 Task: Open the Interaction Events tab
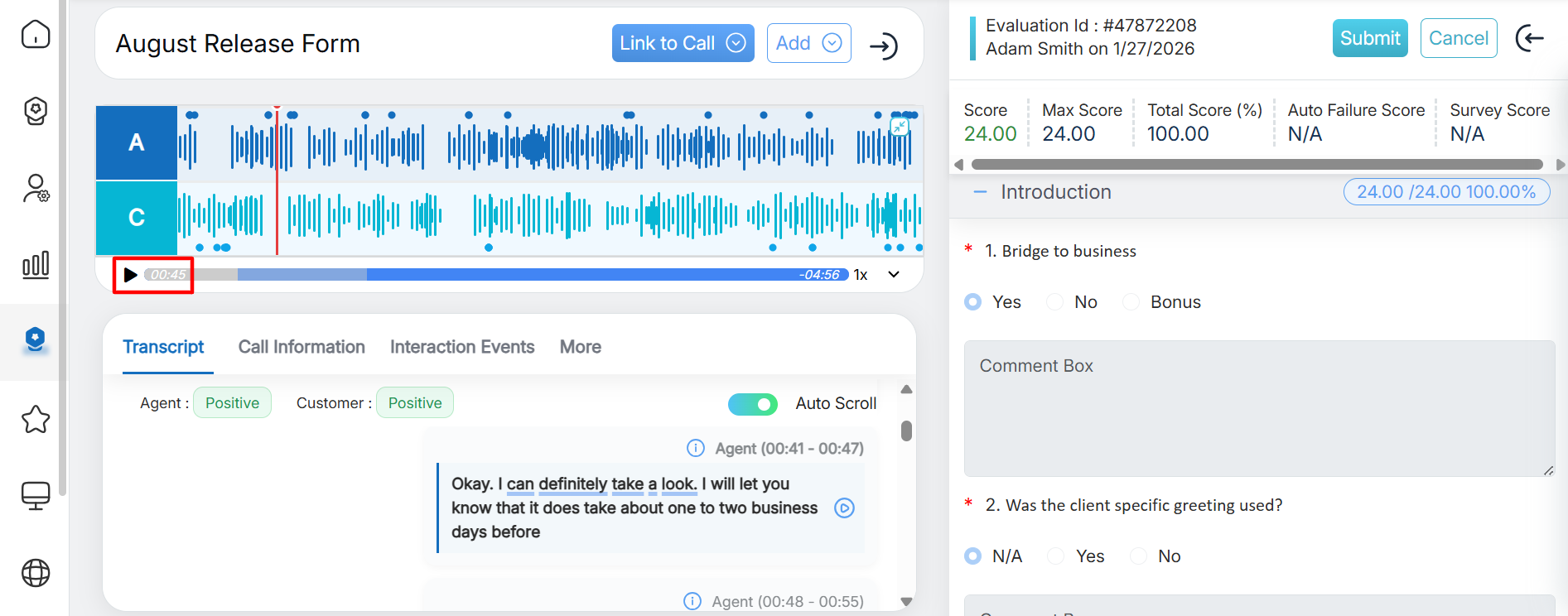click(x=462, y=347)
